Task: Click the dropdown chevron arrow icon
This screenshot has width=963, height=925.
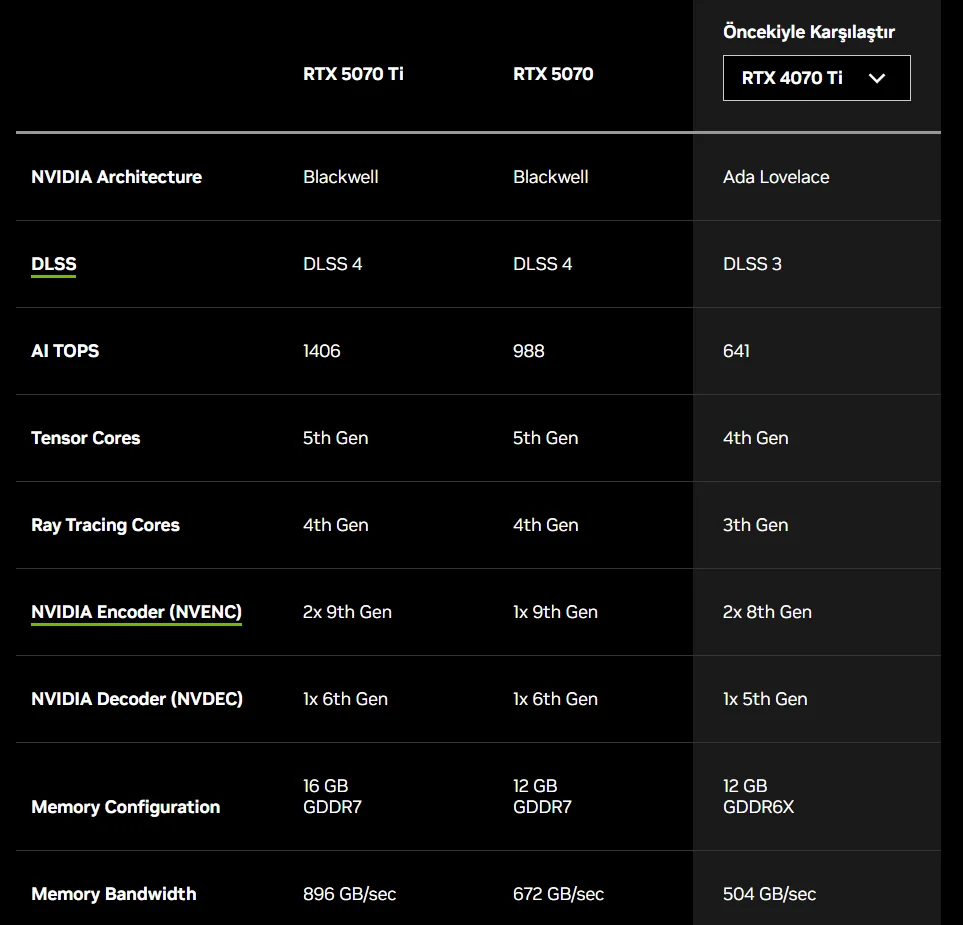Action: tap(877, 78)
